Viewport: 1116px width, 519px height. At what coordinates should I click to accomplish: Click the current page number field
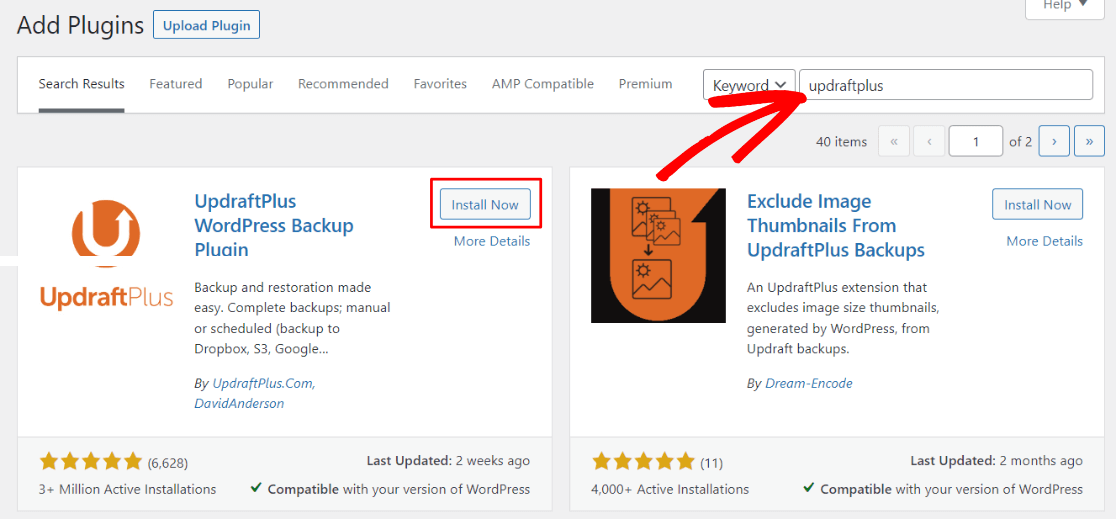click(x=976, y=142)
